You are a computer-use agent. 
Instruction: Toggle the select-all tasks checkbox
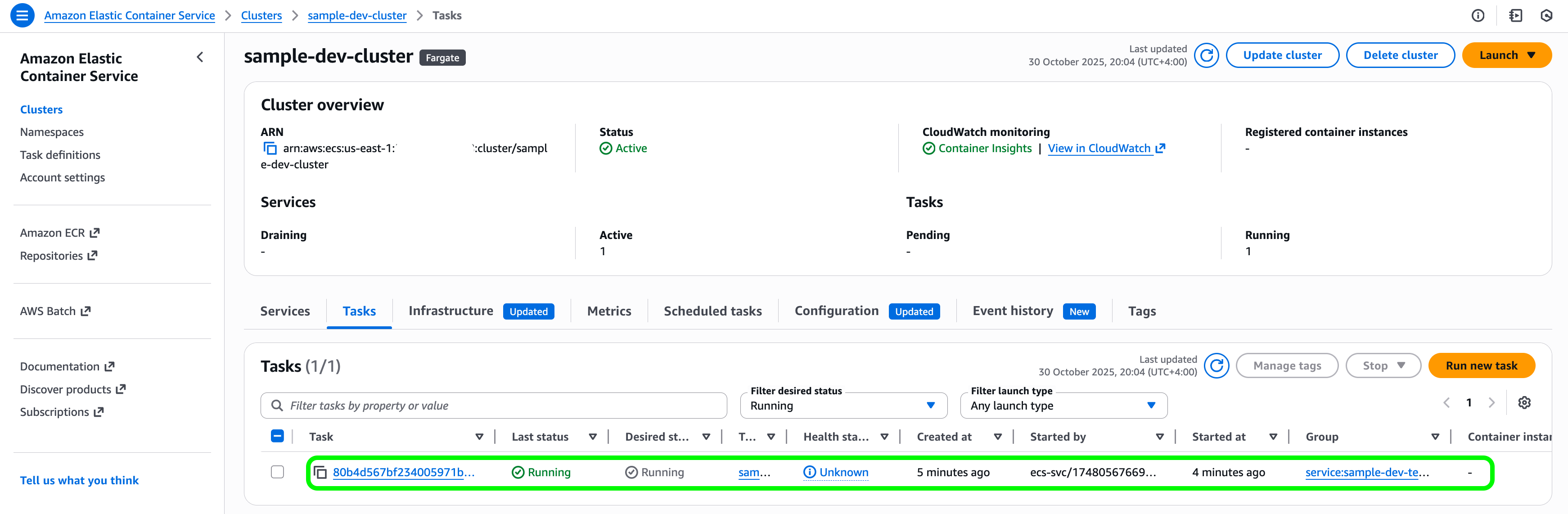tap(278, 436)
